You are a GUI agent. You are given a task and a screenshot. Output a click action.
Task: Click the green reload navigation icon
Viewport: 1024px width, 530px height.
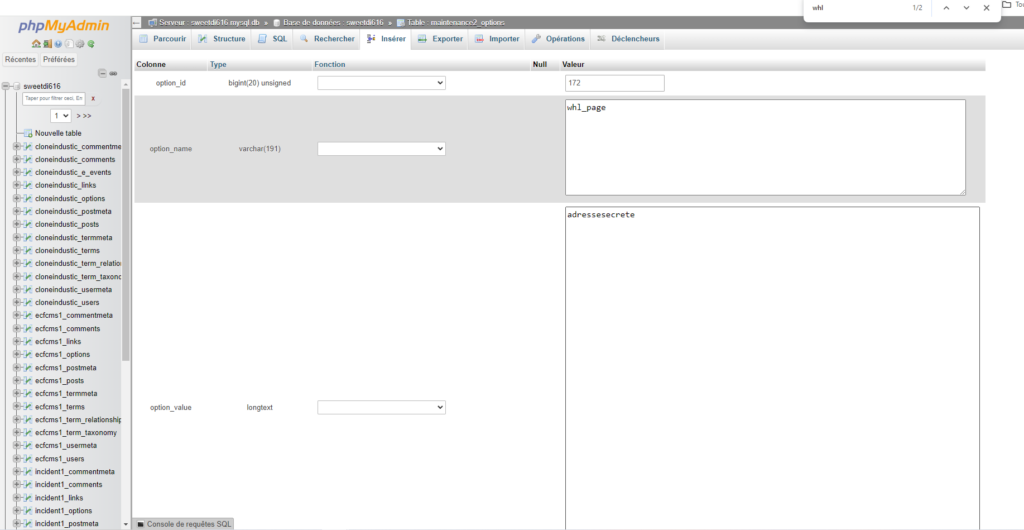point(90,44)
